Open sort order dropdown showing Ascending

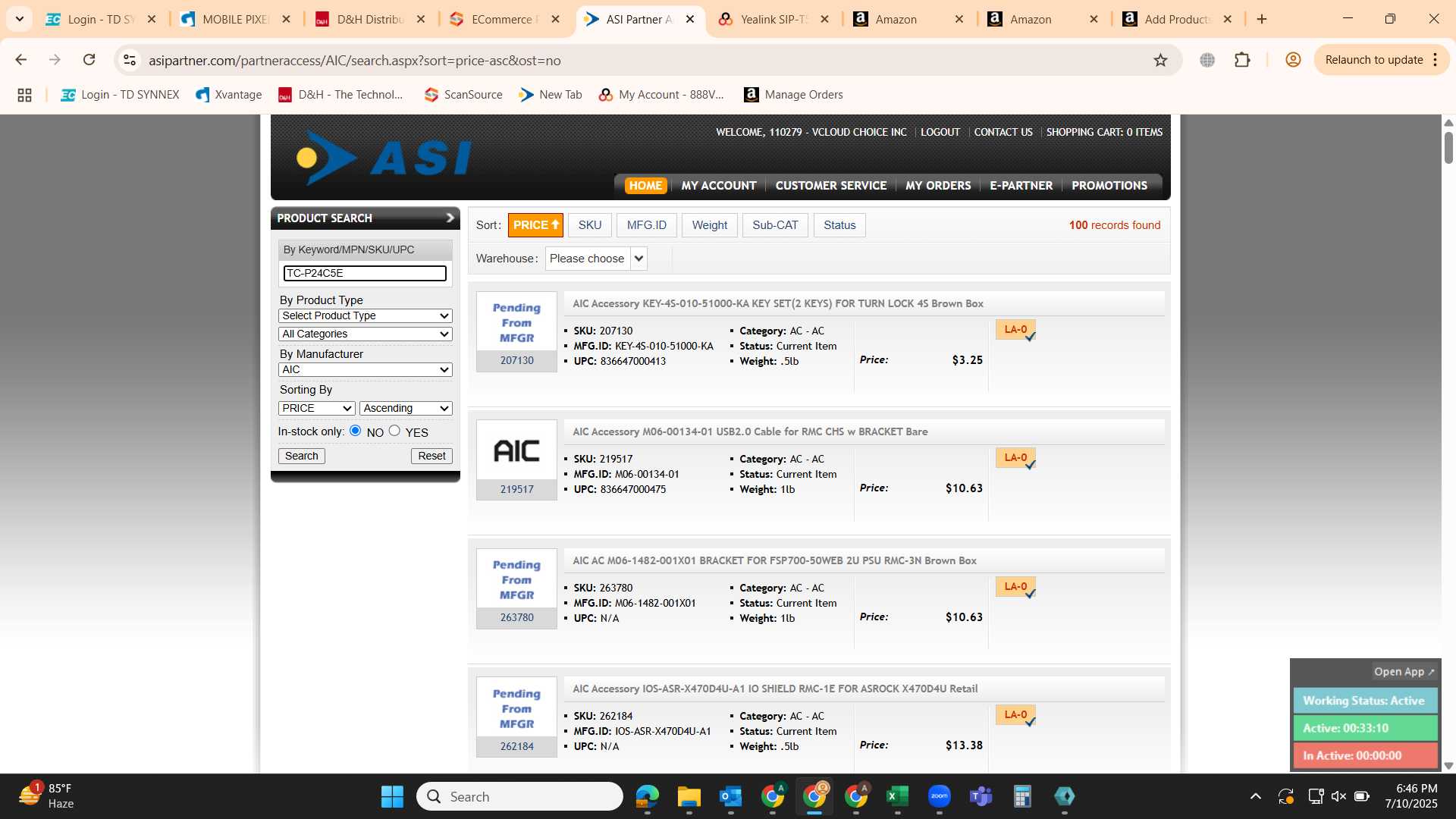[406, 408]
